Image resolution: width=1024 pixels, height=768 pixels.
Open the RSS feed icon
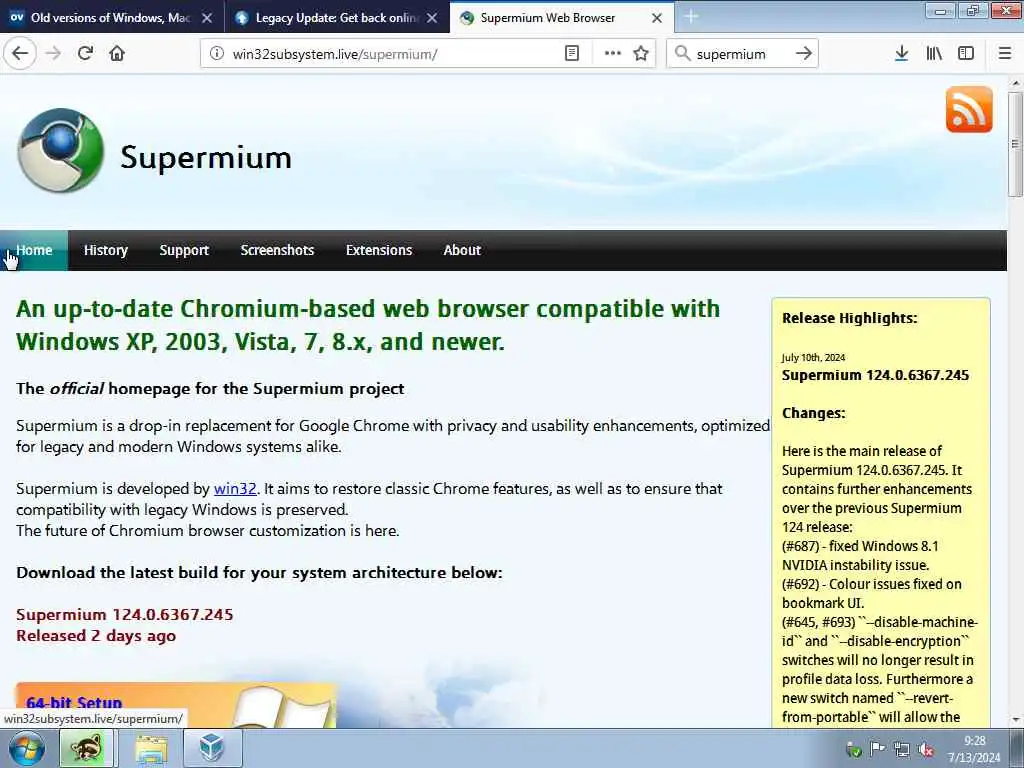pos(969,109)
